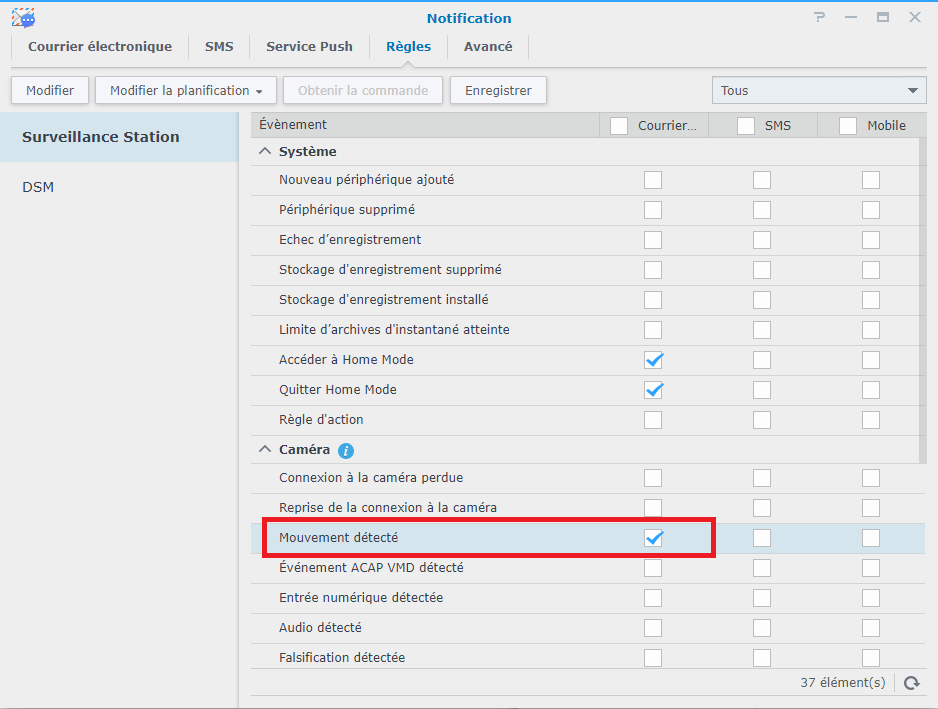Screen dimensions: 938x709
Task: Close the Notification window
Action: coord(914,18)
